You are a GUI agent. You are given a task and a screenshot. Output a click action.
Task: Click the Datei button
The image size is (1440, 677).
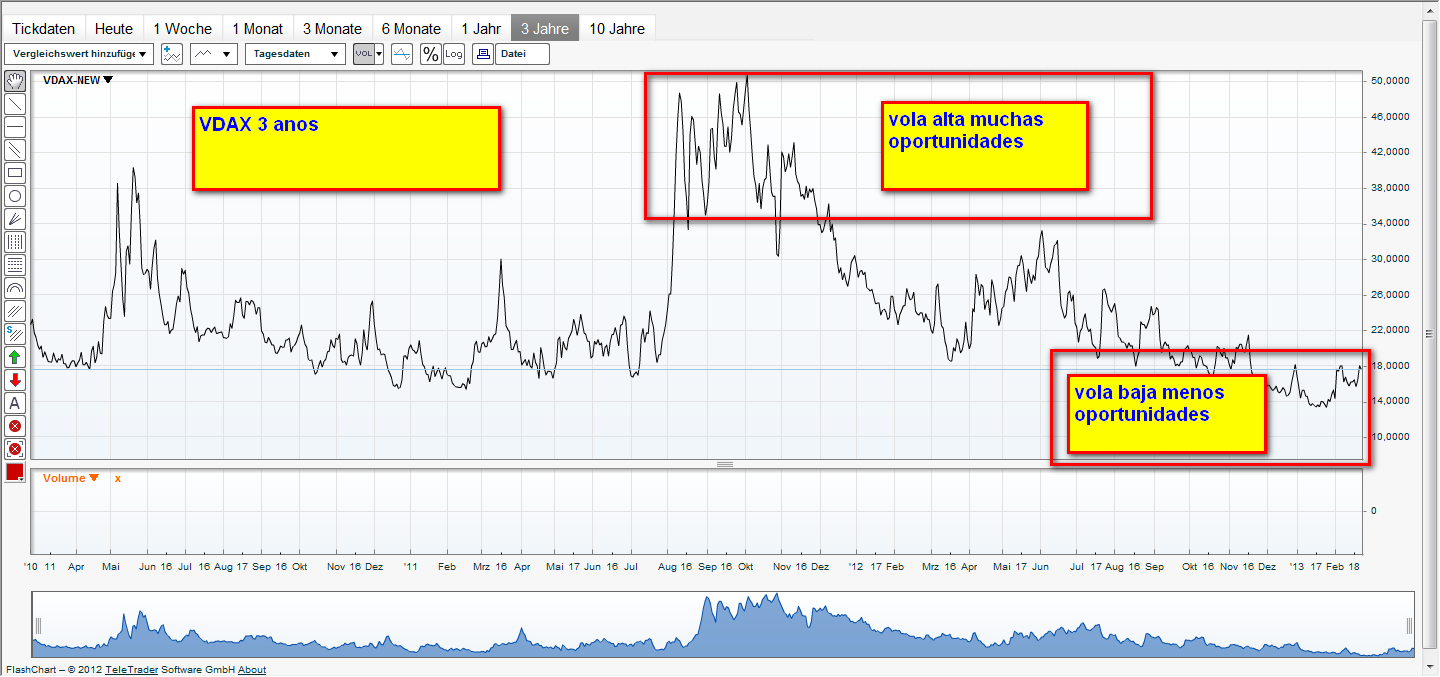coord(523,54)
